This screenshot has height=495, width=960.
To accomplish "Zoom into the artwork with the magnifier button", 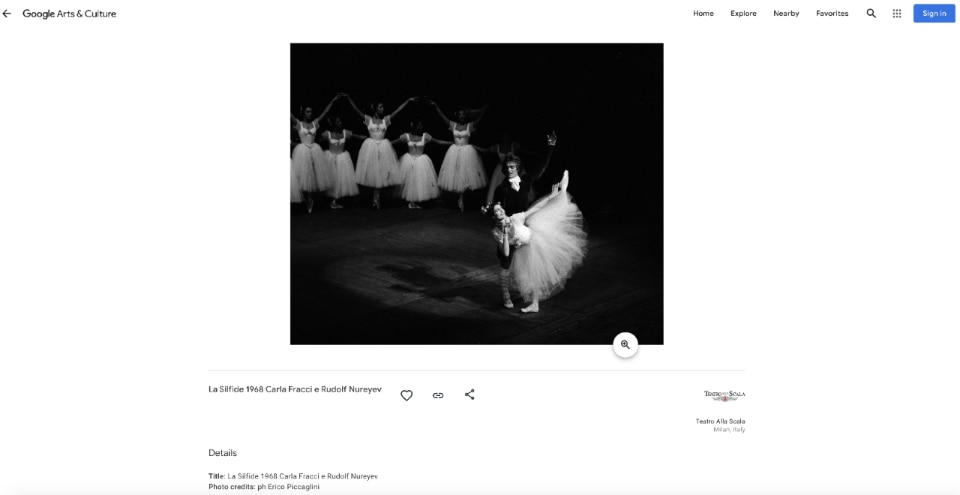I will (625, 344).
